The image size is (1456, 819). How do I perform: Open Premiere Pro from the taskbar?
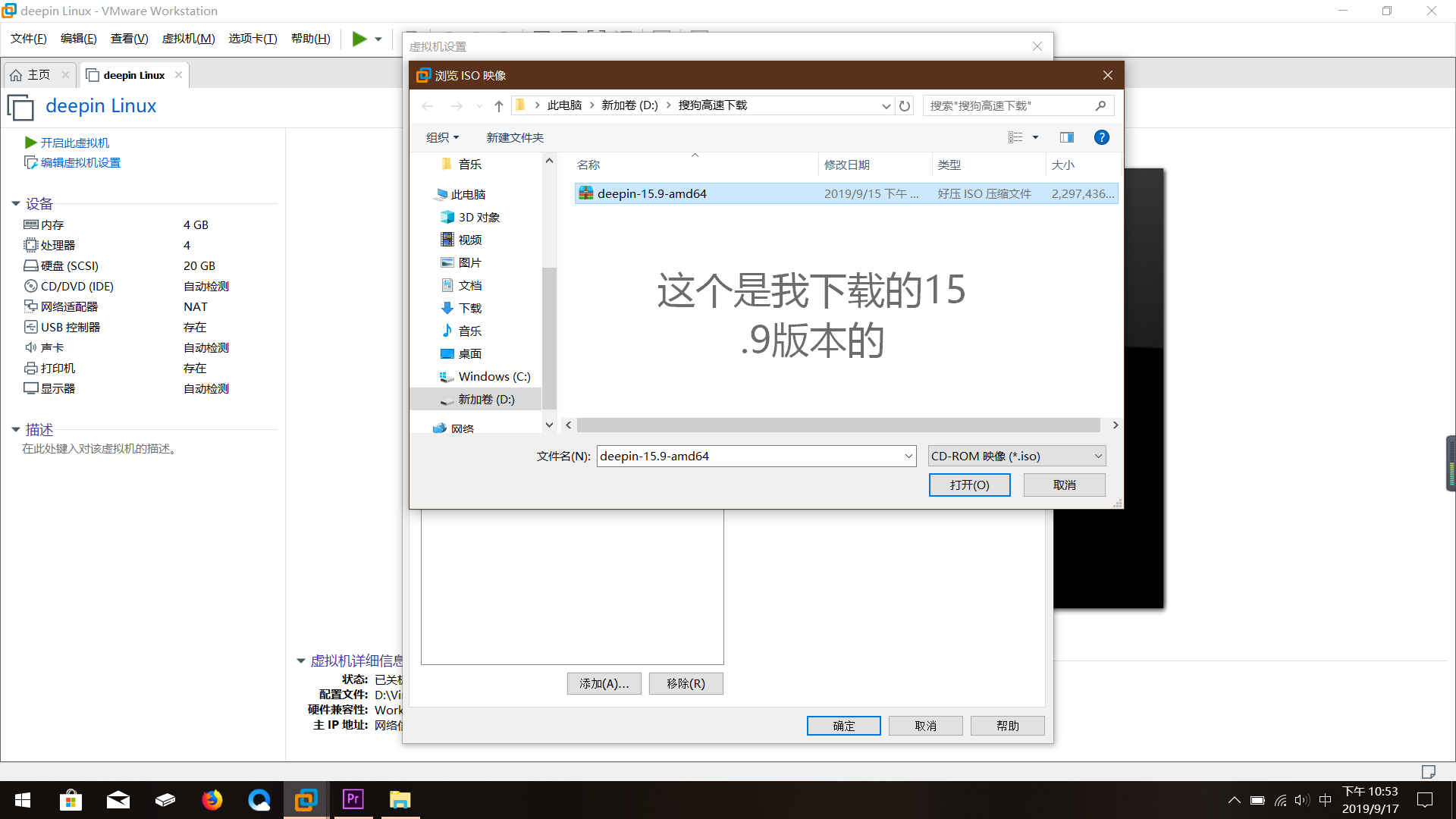click(x=353, y=800)
